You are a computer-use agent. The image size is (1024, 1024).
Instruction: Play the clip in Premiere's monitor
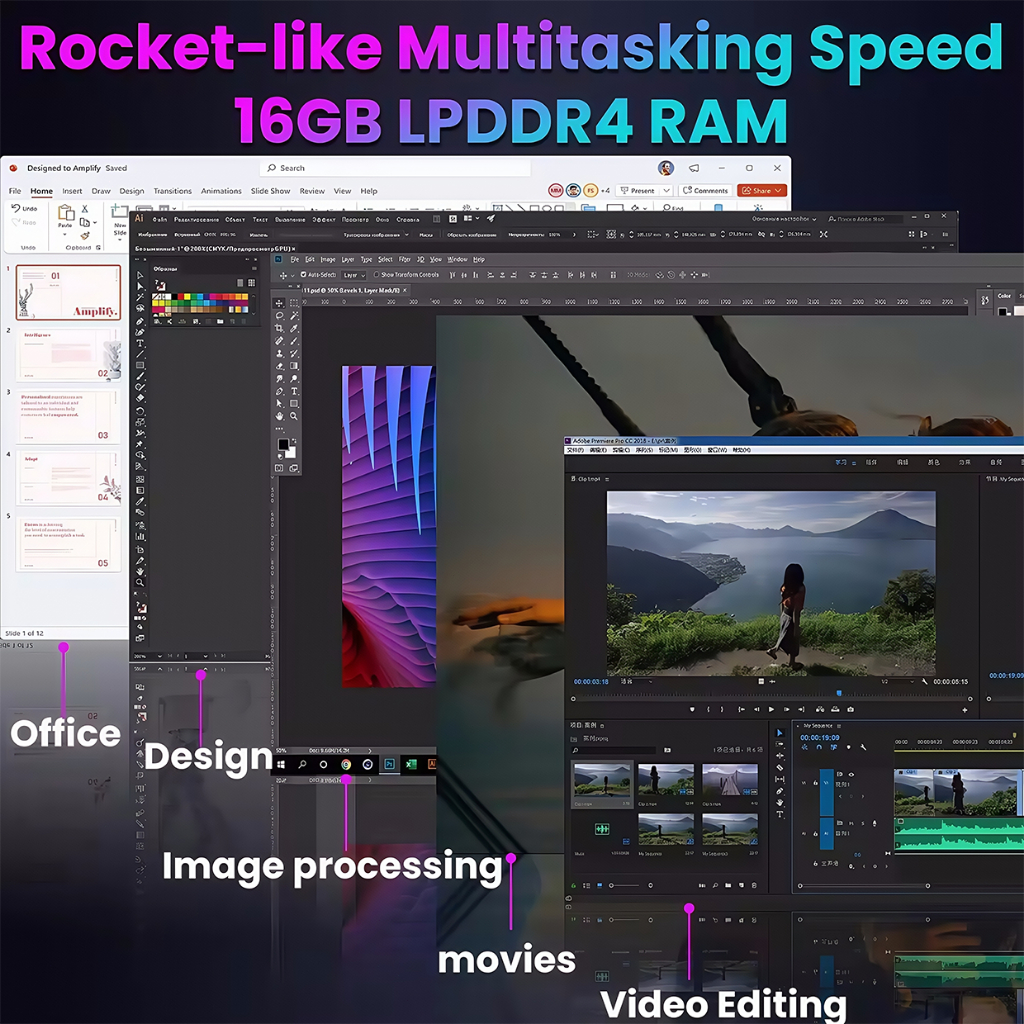pyautogui.click(x=770, y=709)
